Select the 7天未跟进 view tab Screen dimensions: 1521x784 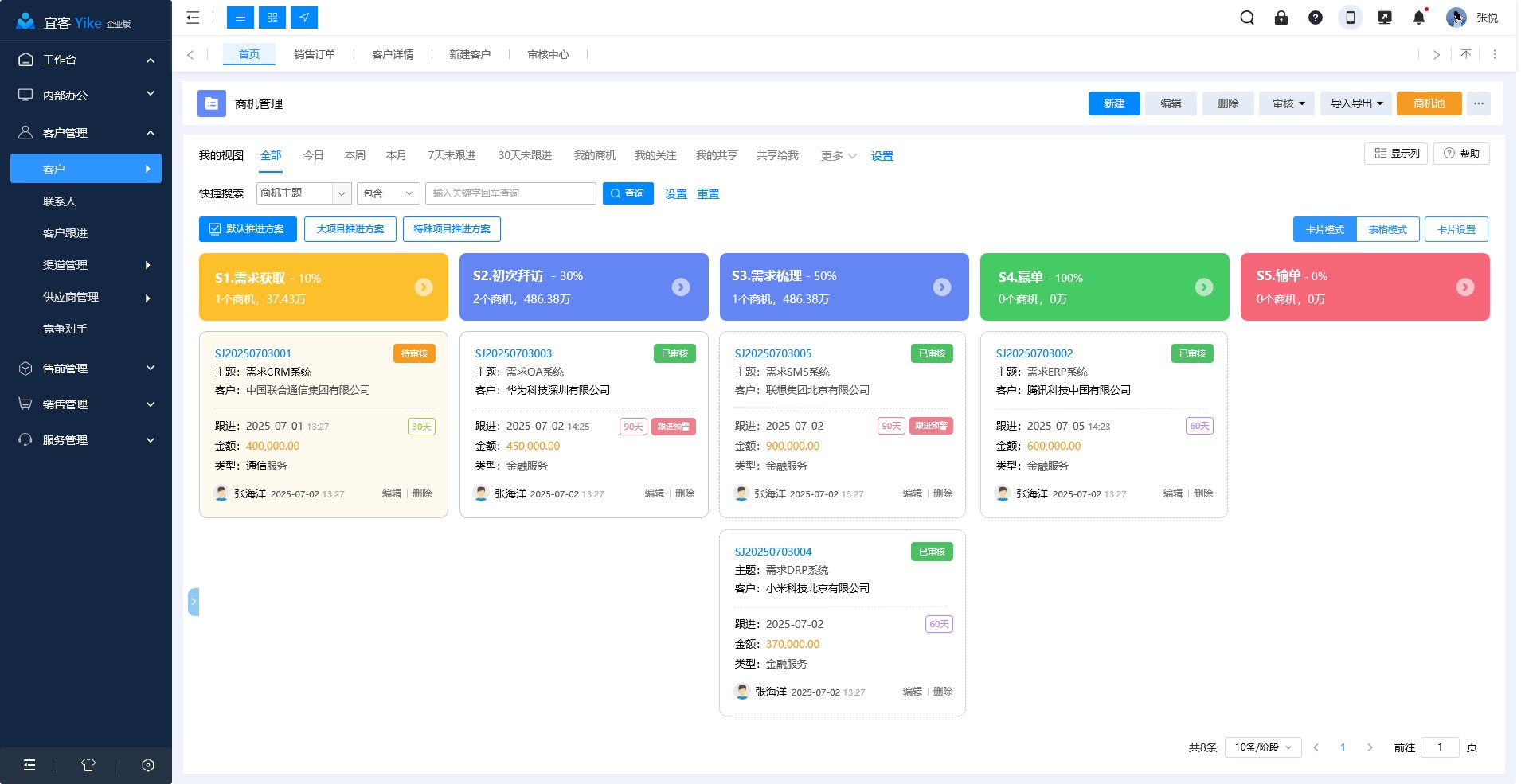tap(452, 155)
